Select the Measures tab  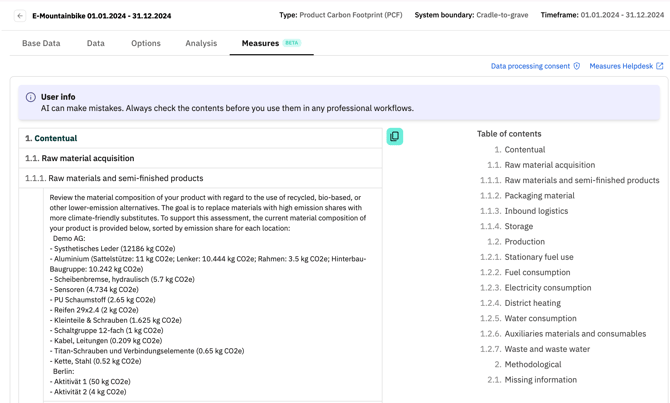[x=260, y=43]
